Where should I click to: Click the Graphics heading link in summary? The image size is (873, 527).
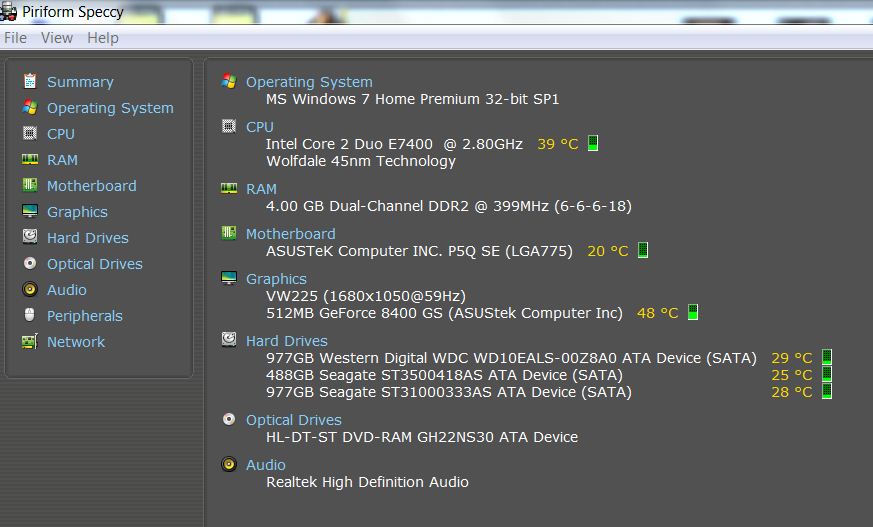[x=277, y=279]
